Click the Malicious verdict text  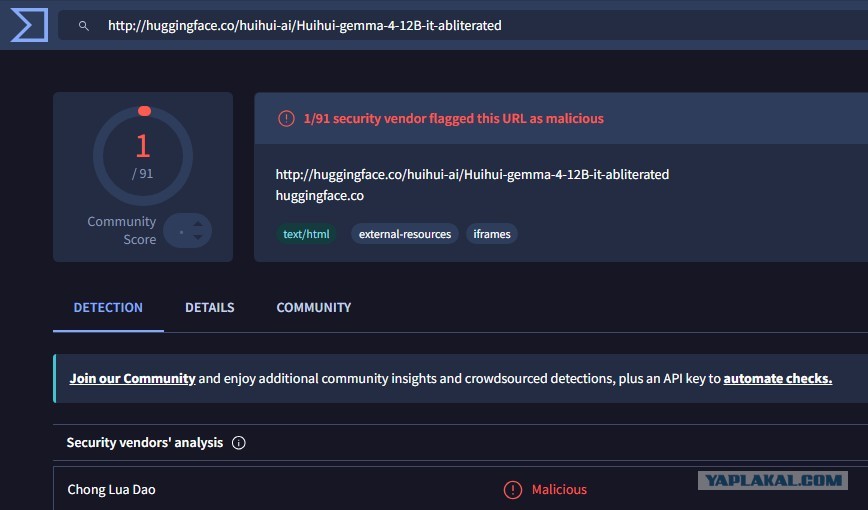click(559, 490)
